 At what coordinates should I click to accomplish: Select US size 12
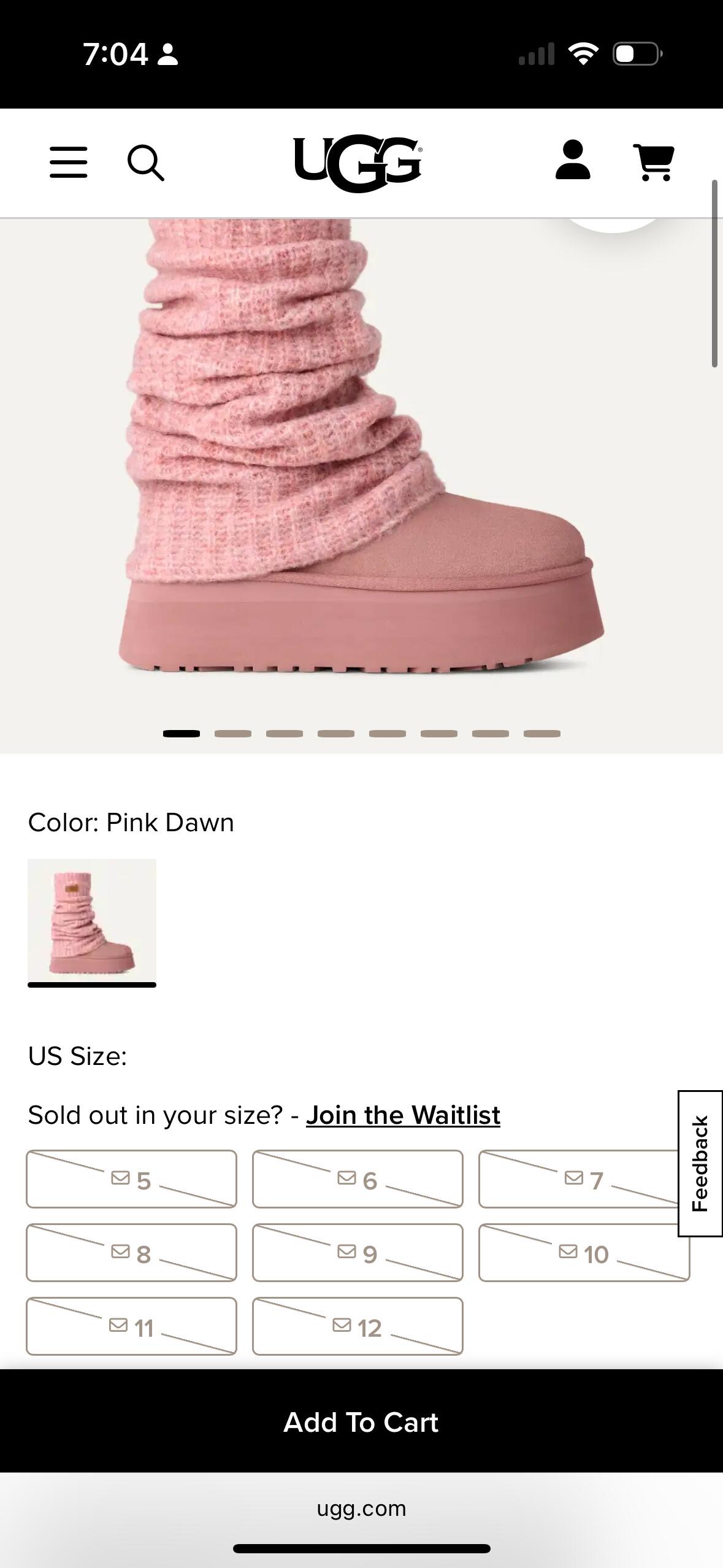(x=358, y=1326)
